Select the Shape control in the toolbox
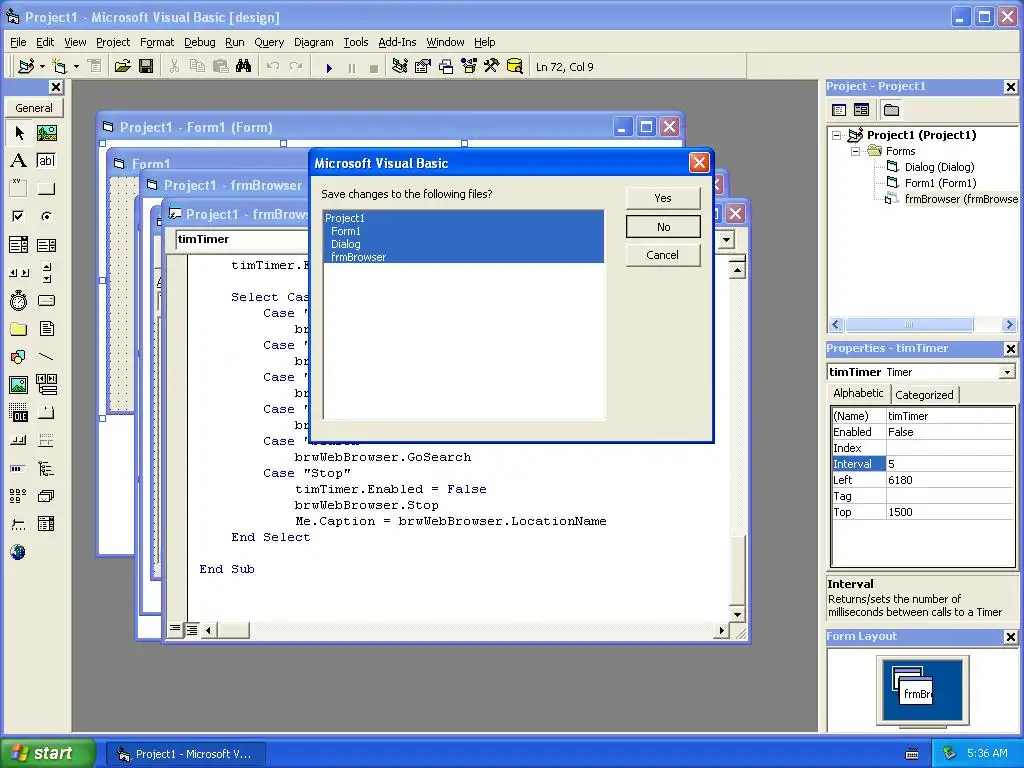 [19, 357]
